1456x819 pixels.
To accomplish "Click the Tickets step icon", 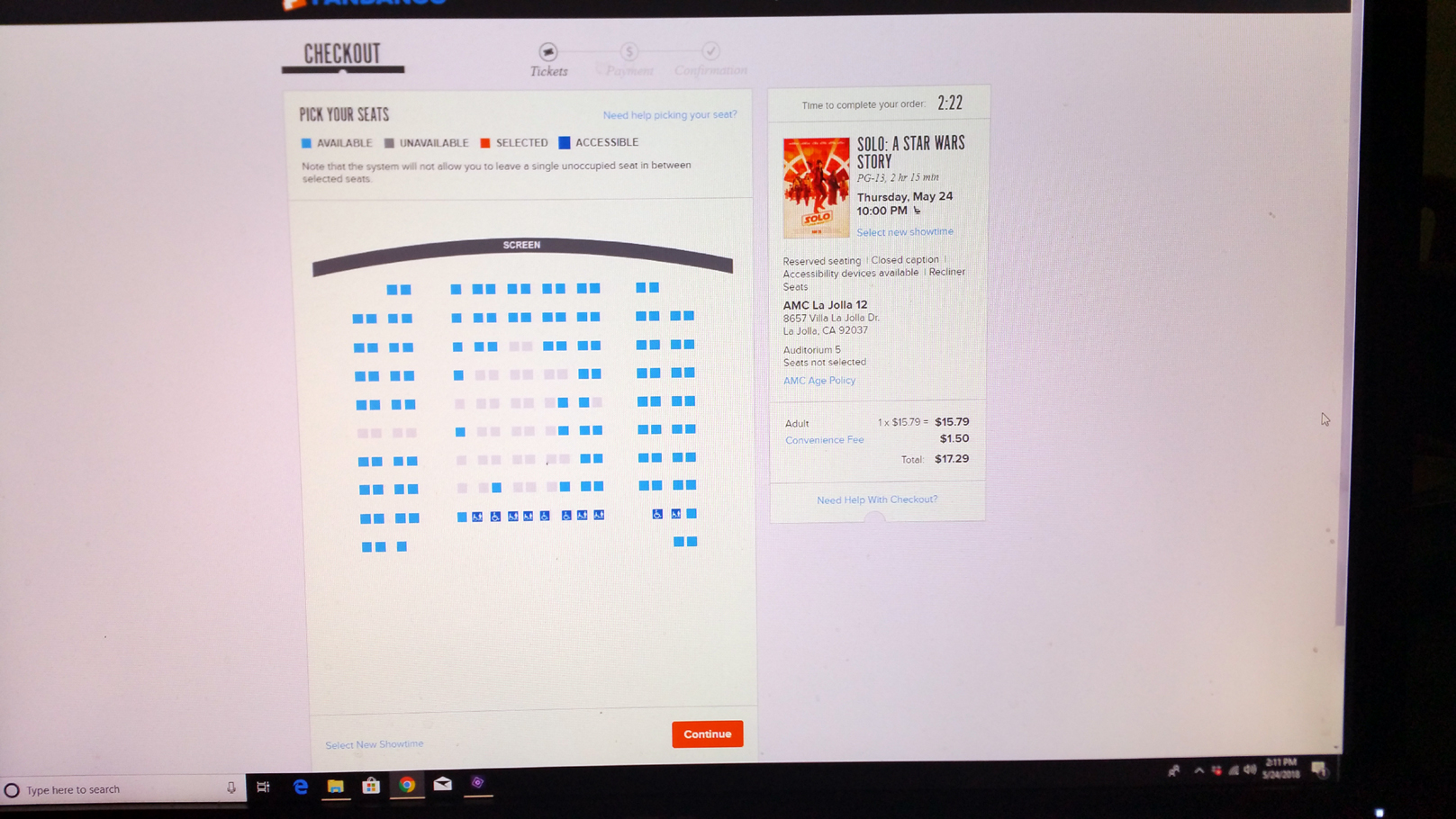I will [548, 51].
